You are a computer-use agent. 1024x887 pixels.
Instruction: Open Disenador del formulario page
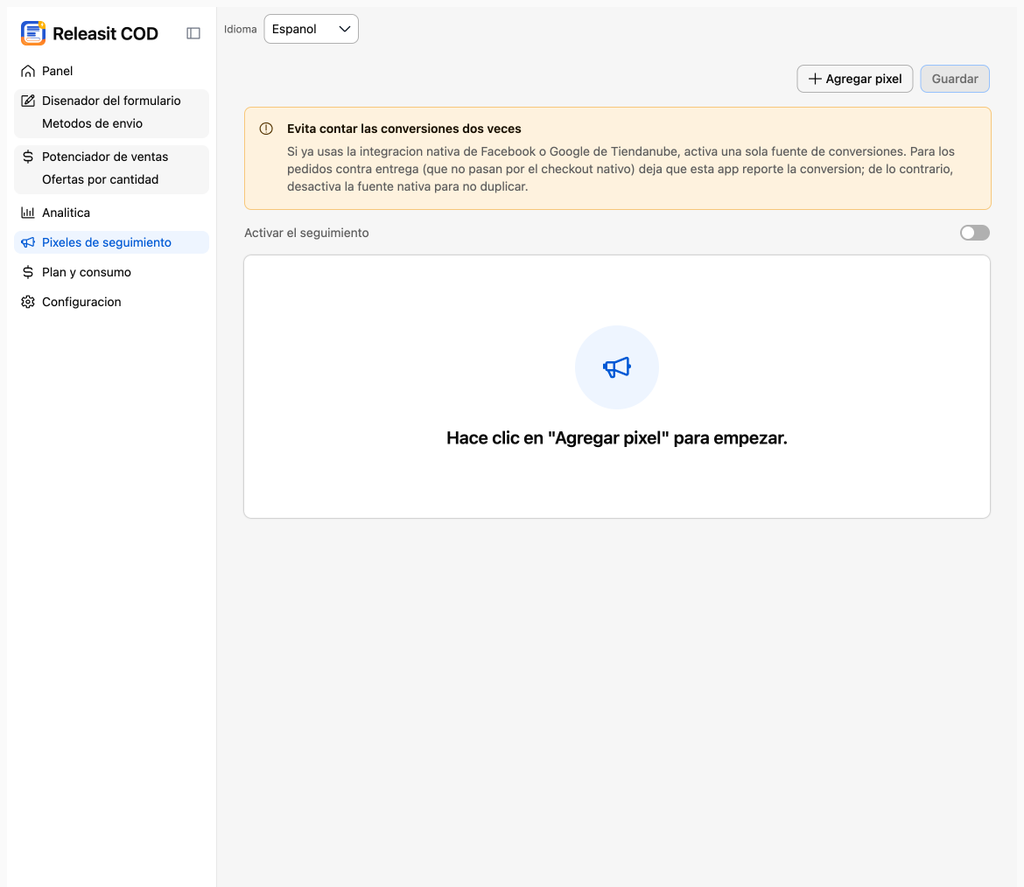tap(111, 101)
